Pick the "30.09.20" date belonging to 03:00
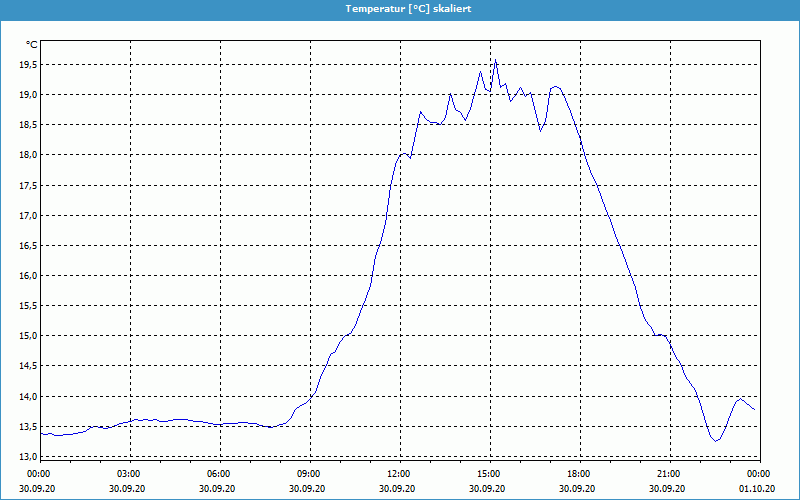800x500 pixels. tap(127, 489)
